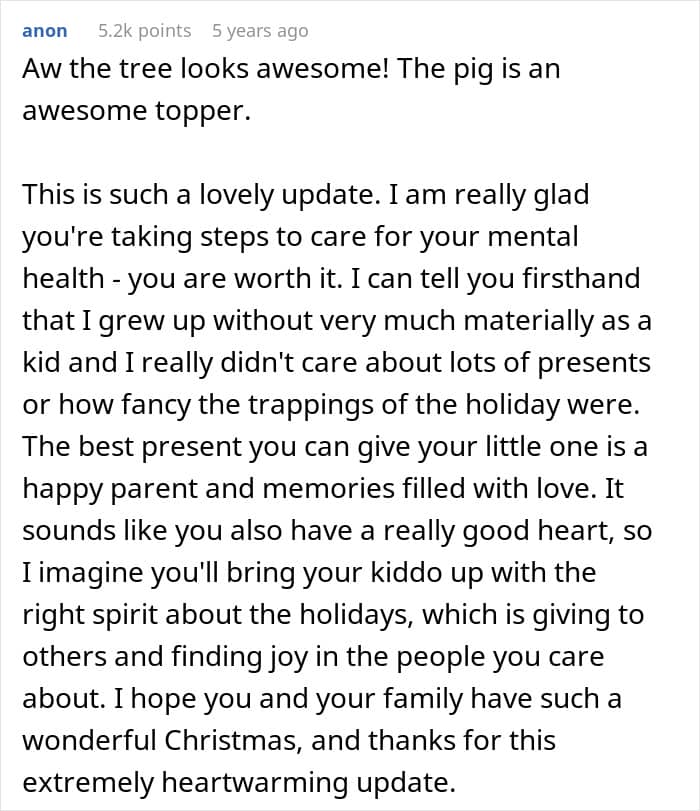This screenshot has height=811, width=700.
Task: Click the words "wonderful Christmas"
Action: coord(199,740)
